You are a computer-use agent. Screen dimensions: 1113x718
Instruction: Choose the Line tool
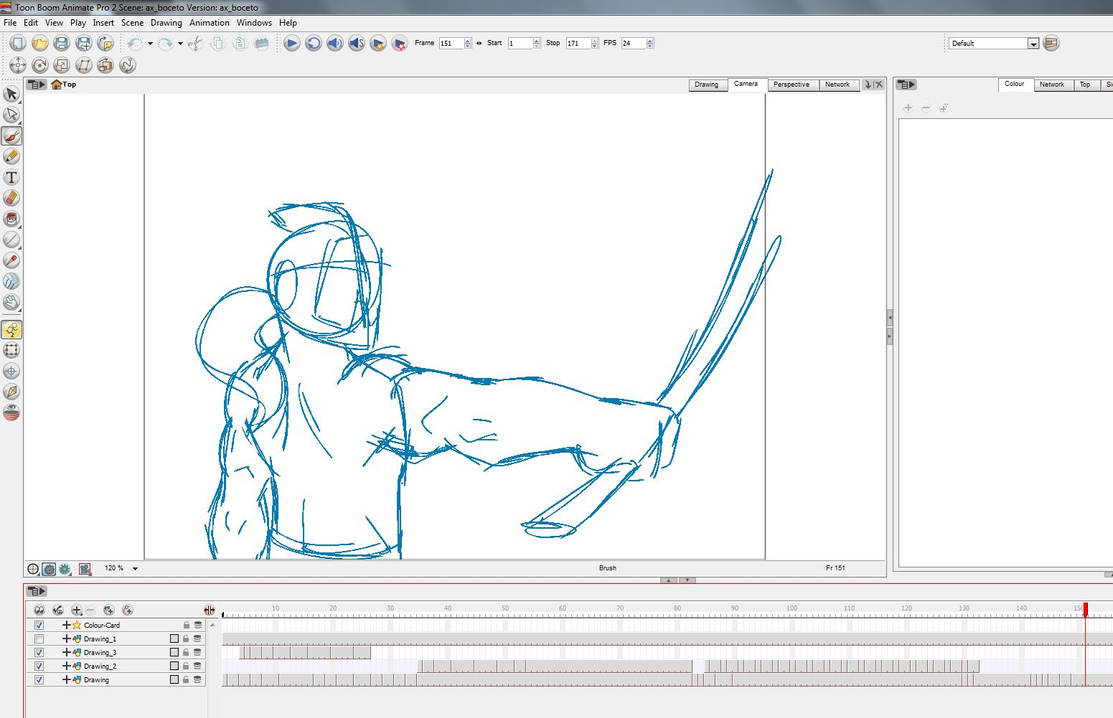(11, 240)
